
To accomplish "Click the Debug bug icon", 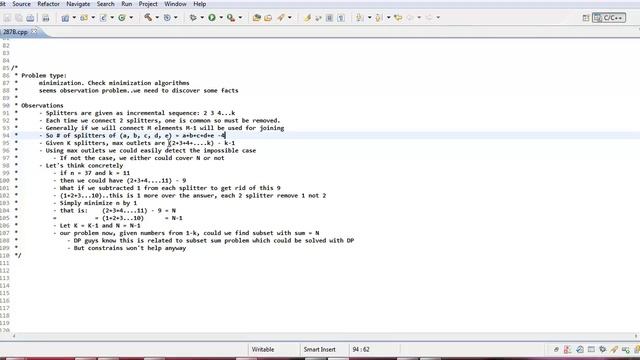I will pyautogui.click(x=193, y=18).
